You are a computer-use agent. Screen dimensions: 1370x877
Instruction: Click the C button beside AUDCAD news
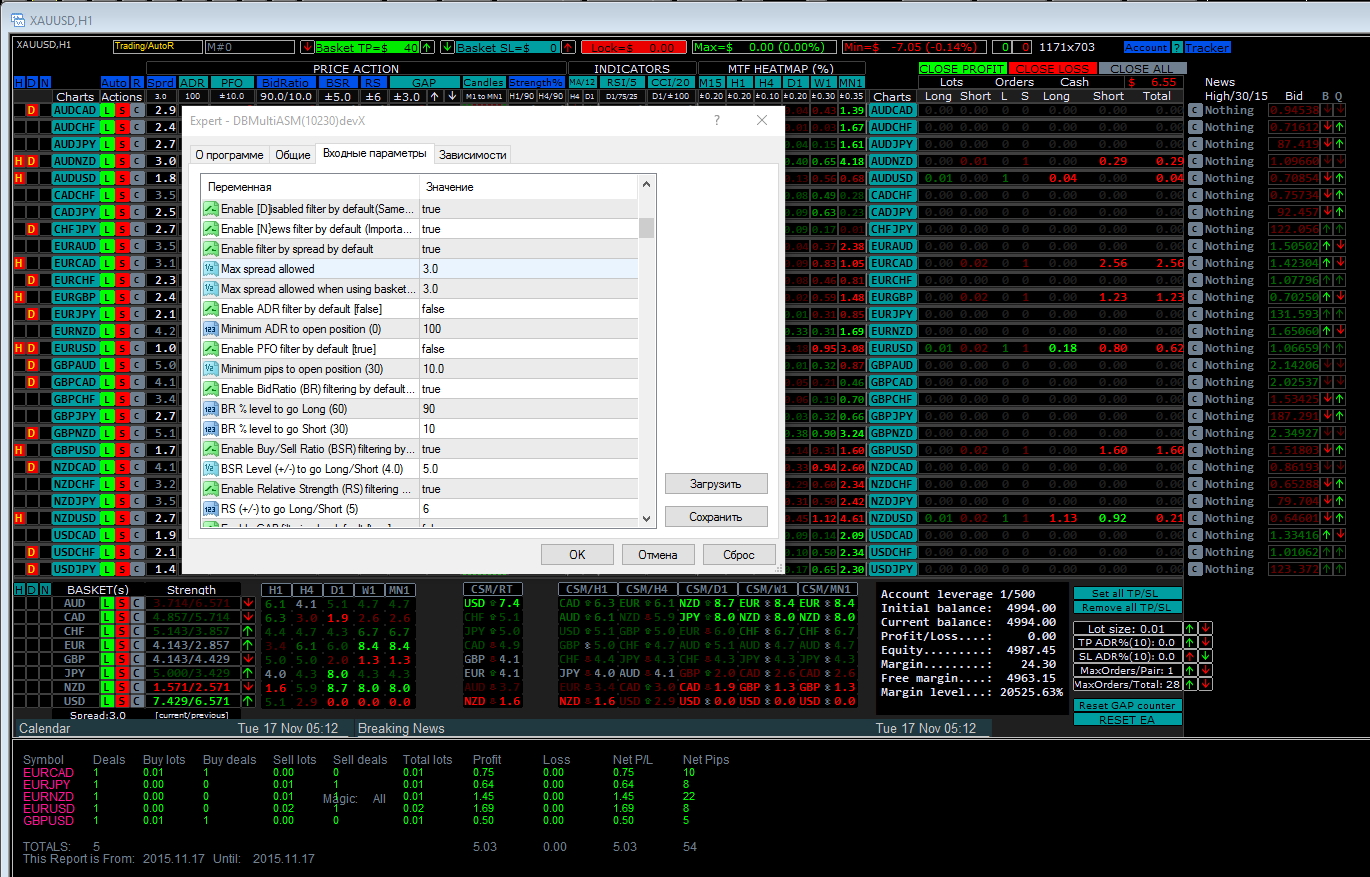(x=1194, y=110)
